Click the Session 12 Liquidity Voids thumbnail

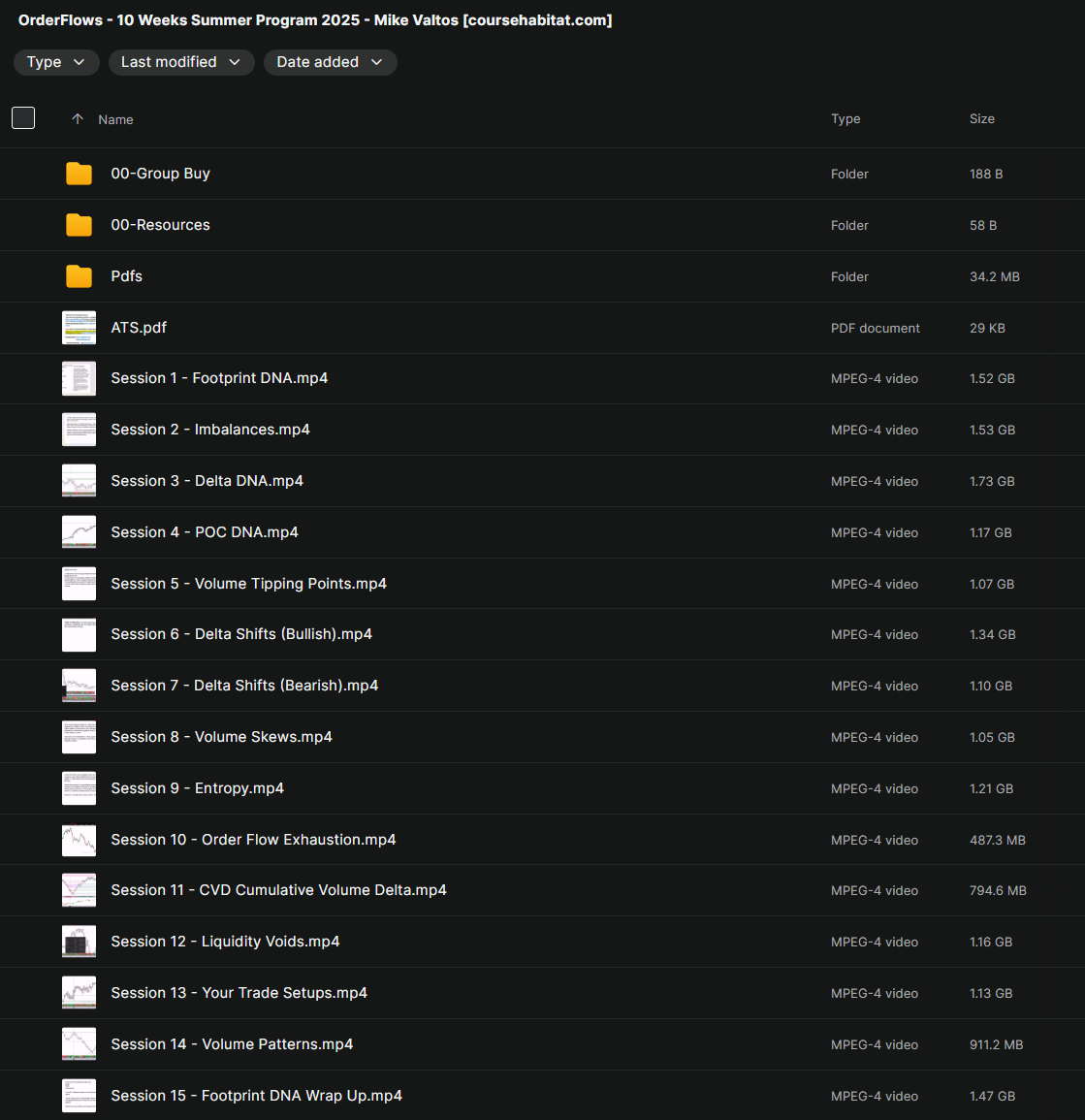pos(79,942)
